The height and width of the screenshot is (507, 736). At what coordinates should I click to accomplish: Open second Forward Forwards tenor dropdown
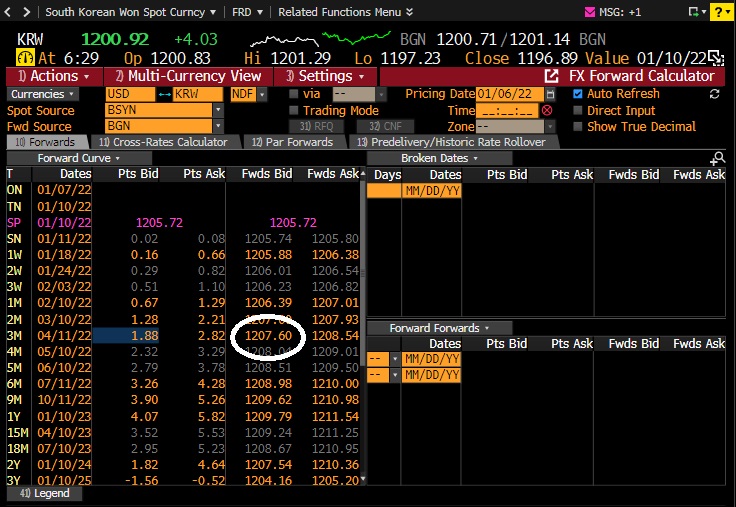point(395,376)
